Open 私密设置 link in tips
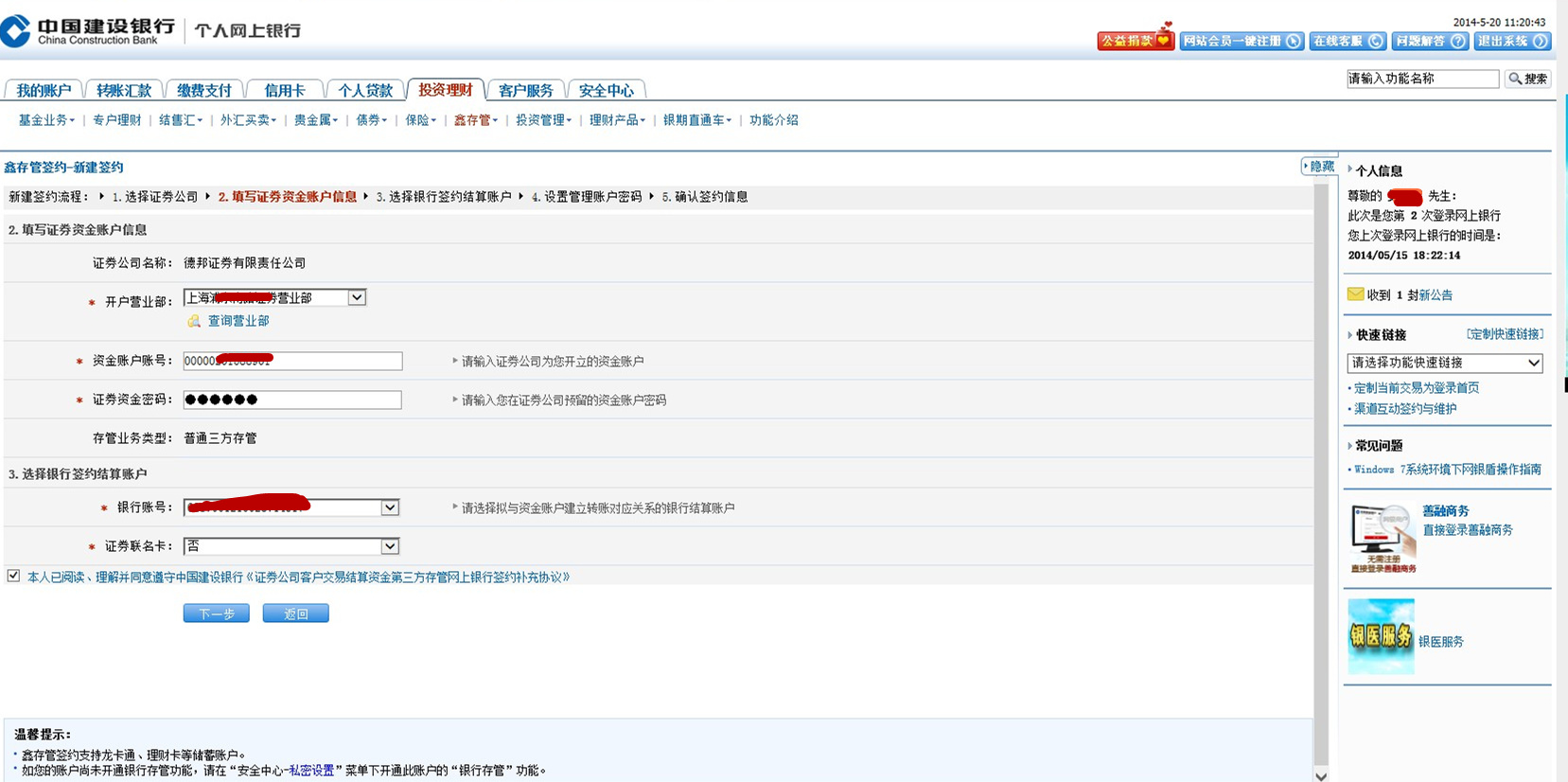 (311, 771)
